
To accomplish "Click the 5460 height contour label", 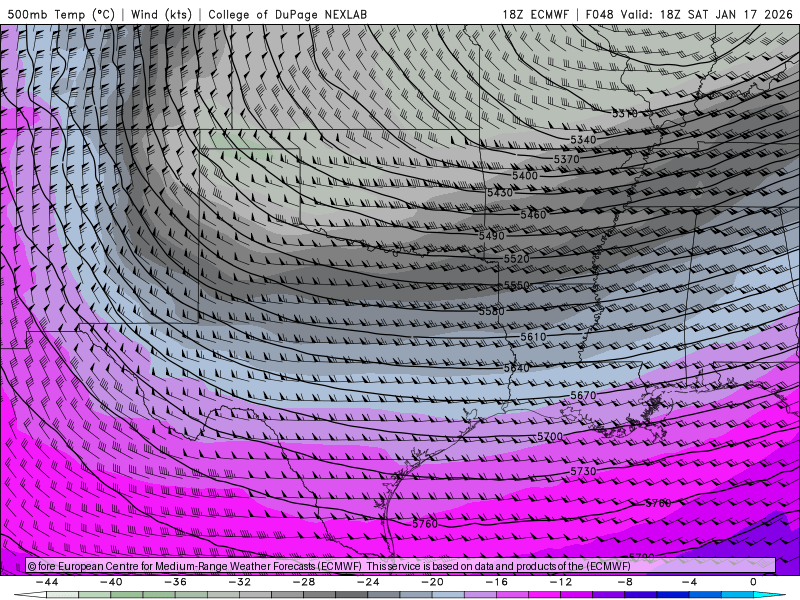I will pyautogui.click(x=533, y=215).
